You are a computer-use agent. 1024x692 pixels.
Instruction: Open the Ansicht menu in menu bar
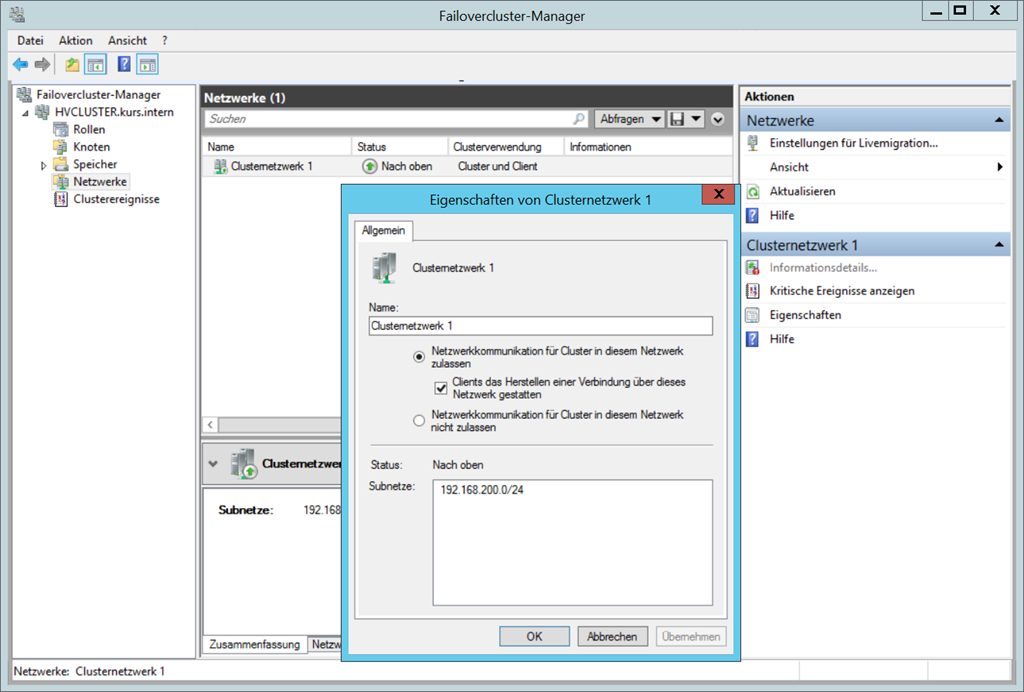coord(127,40)
